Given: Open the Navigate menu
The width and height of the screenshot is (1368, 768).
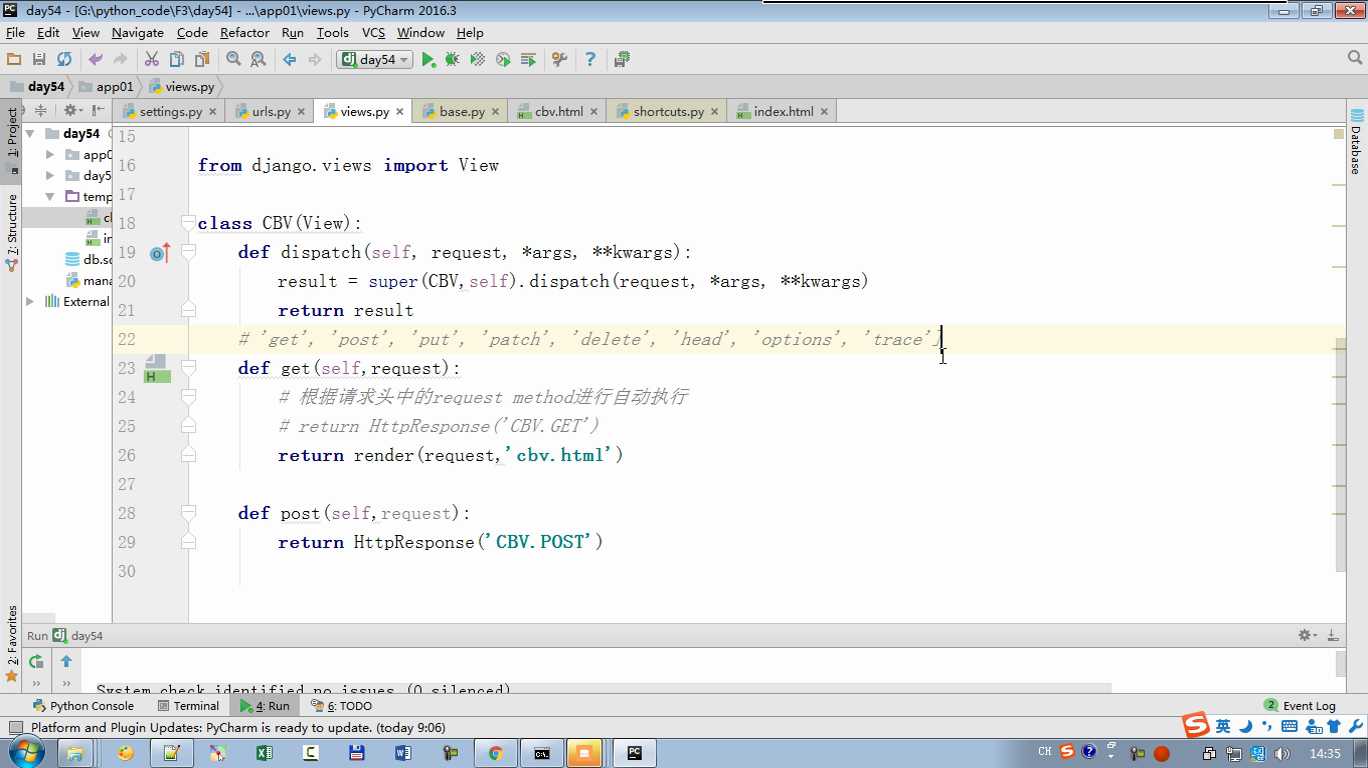Looking at the screenshot, I should 138,33.
